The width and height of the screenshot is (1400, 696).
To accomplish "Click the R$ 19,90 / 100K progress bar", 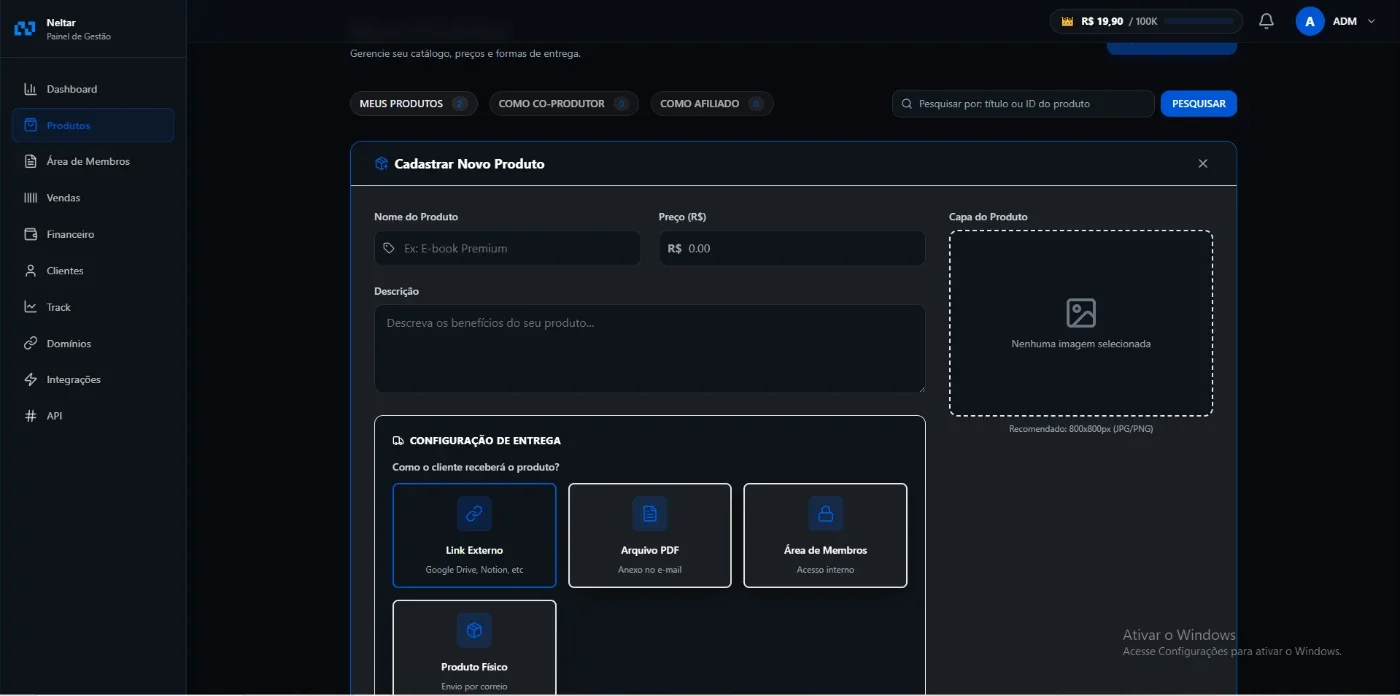I will [1199, 21].
